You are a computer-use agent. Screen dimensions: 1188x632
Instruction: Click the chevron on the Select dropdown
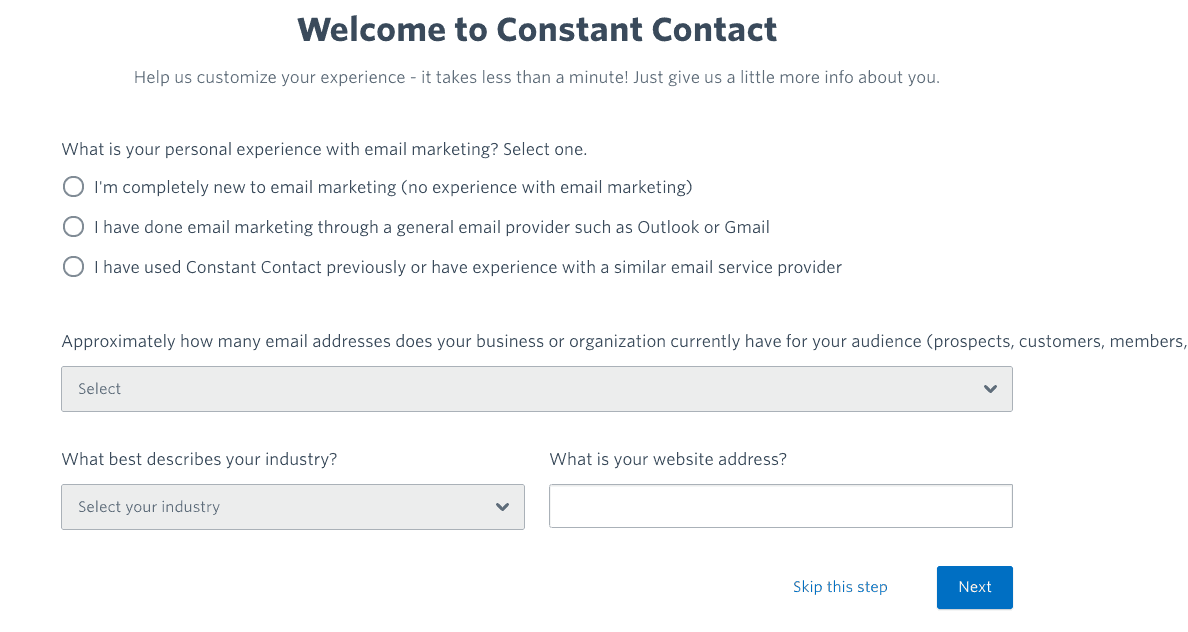coord(990,388)
